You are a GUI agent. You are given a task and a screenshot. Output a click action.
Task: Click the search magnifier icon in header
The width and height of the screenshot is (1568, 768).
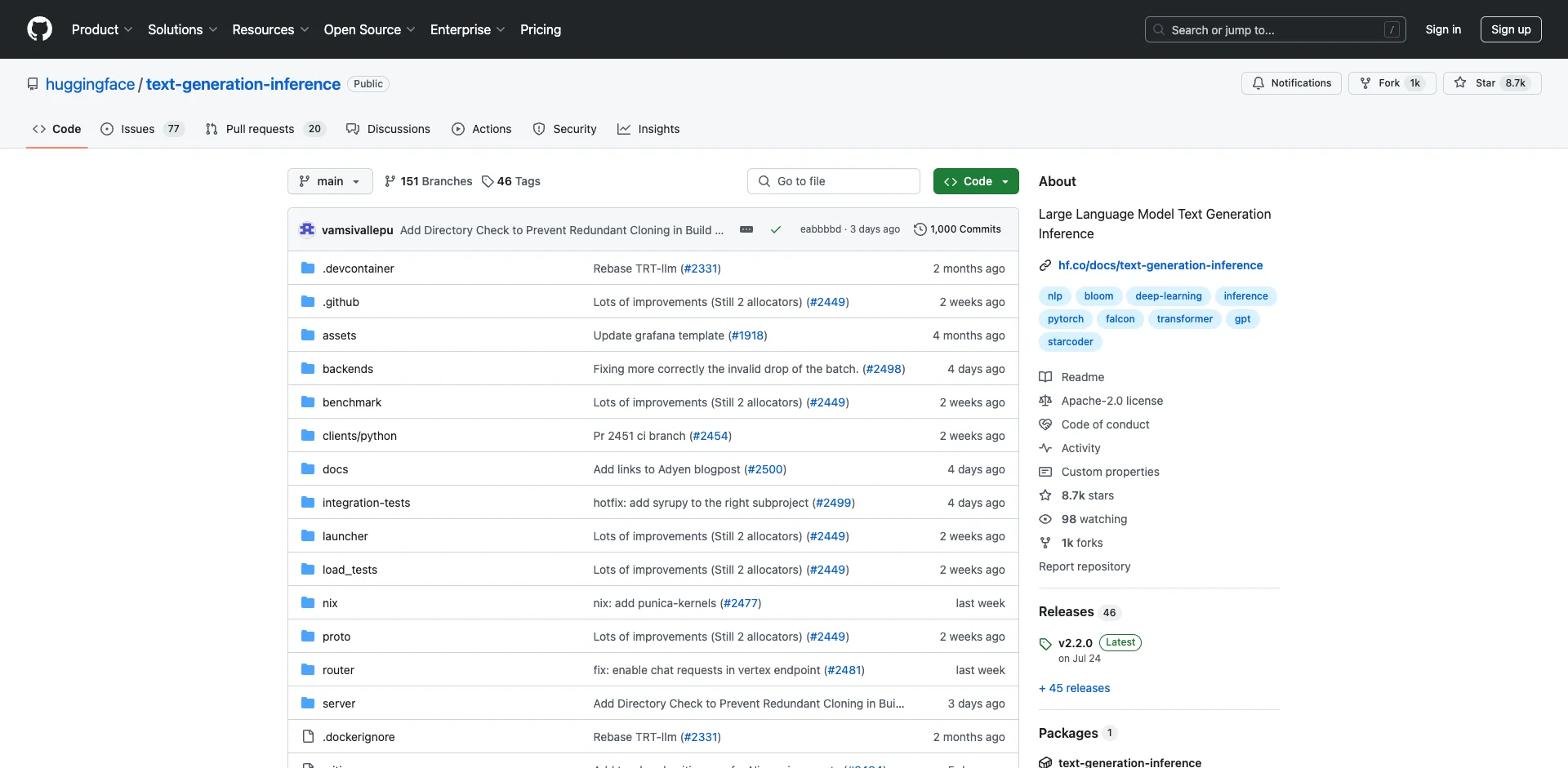(x=1159, y=29)
